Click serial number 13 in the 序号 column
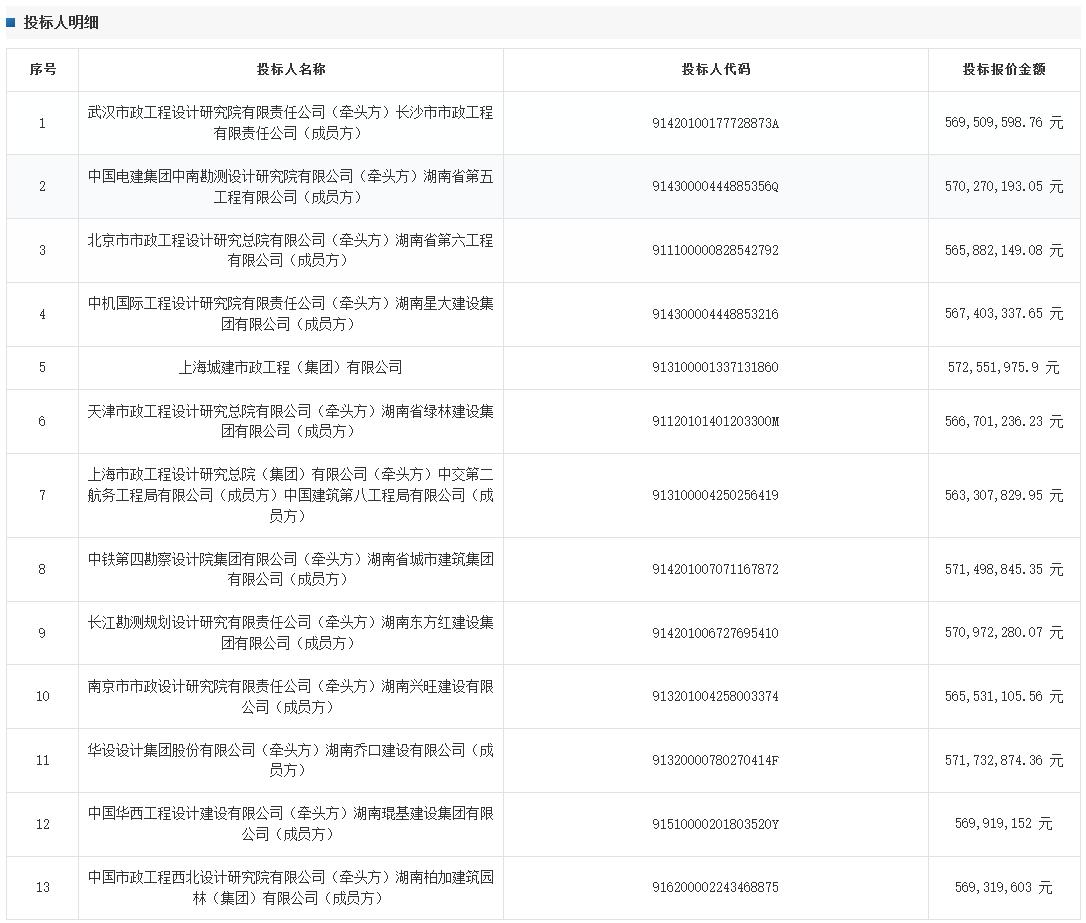The image size is (1086, 923). (x=42, y=887)
